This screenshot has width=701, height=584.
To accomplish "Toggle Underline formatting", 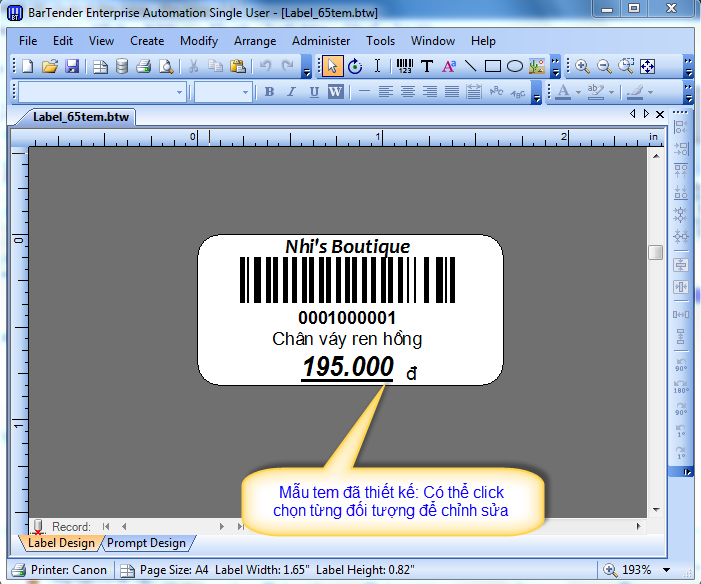I will (x=313, y=92).
